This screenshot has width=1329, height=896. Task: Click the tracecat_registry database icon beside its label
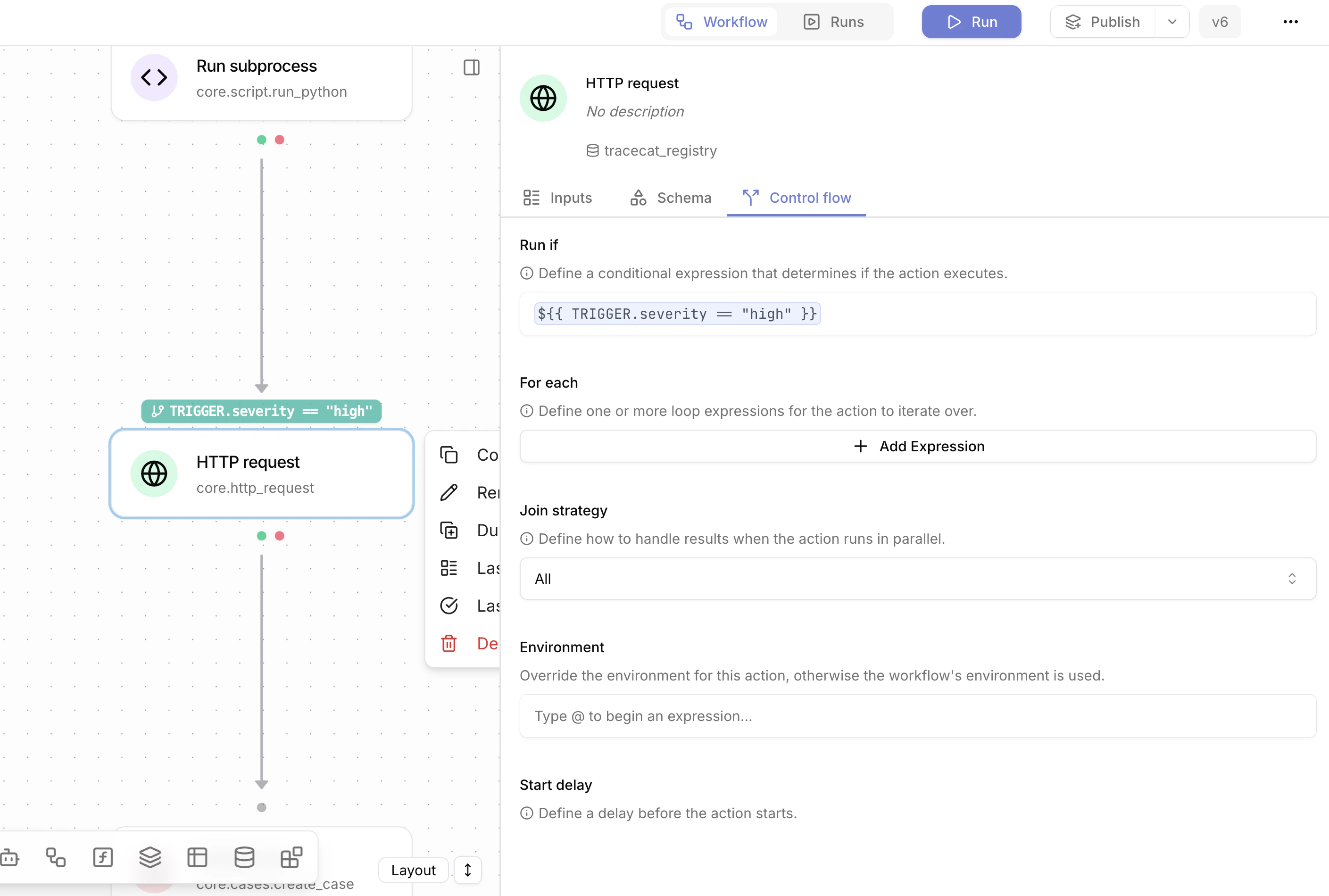point(592,150)
